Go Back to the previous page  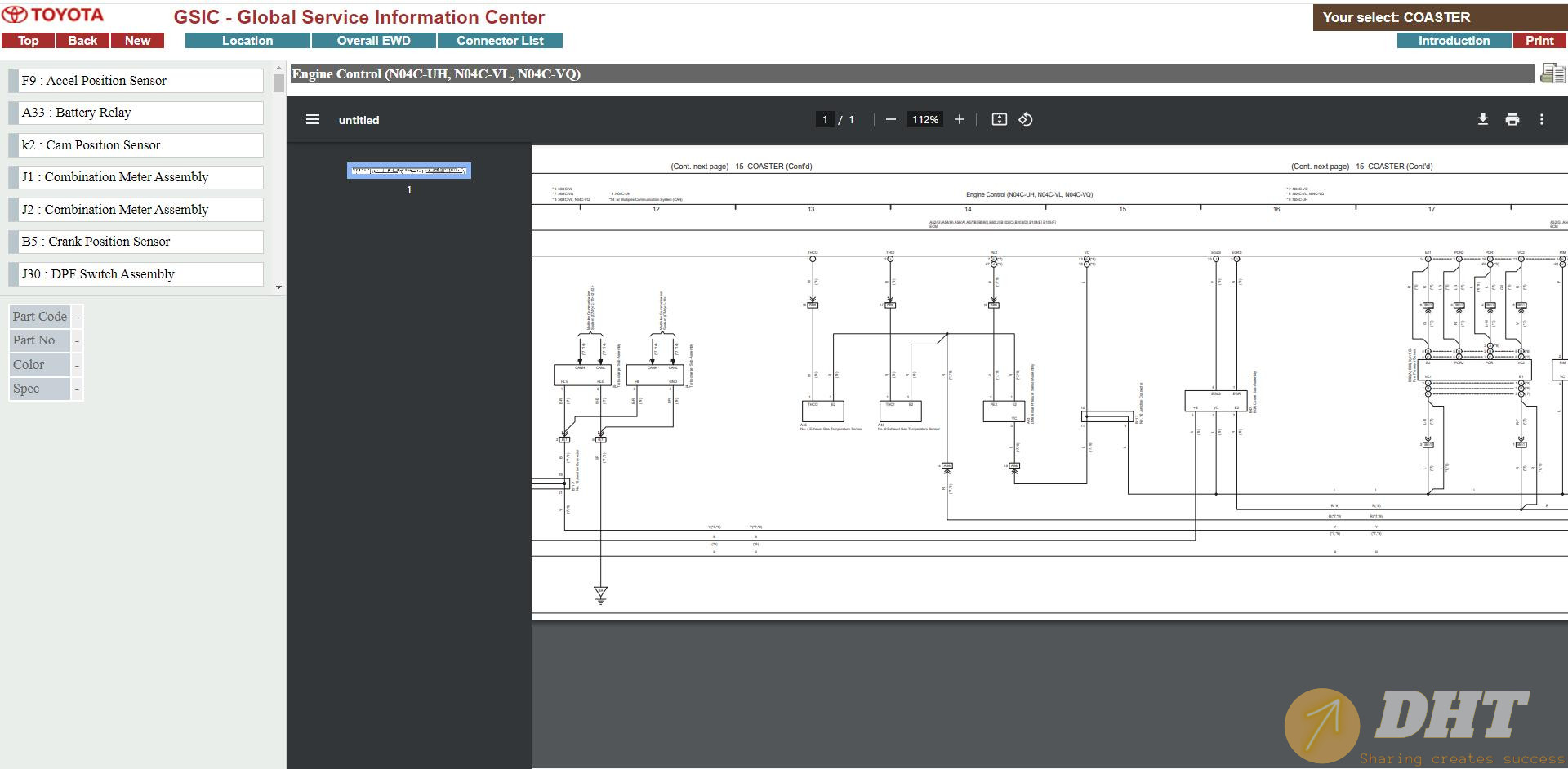[x=82, y=41]
